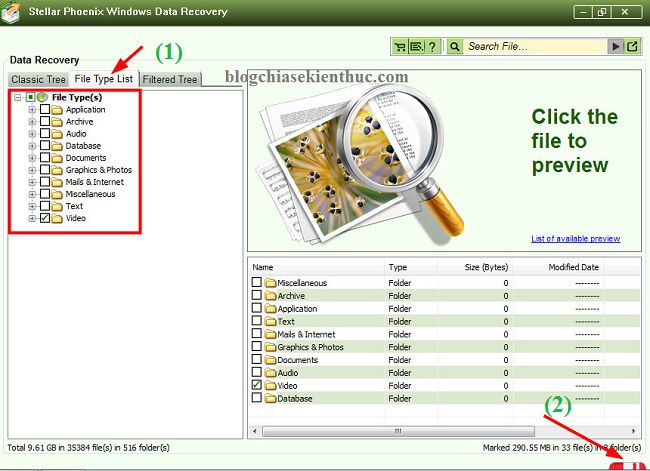Expand the Archive tree node
Image resolution: width=650 pixels, height=471 pixels.
[32, 122]
